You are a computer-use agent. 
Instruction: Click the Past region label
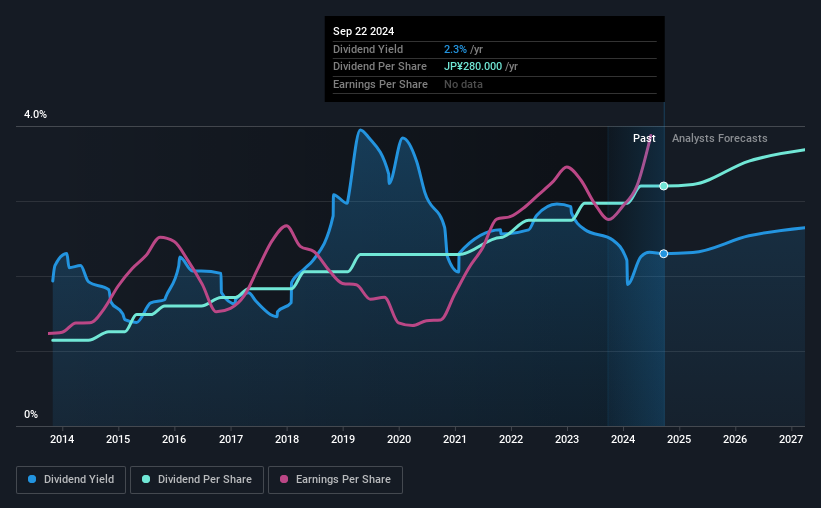644,138
